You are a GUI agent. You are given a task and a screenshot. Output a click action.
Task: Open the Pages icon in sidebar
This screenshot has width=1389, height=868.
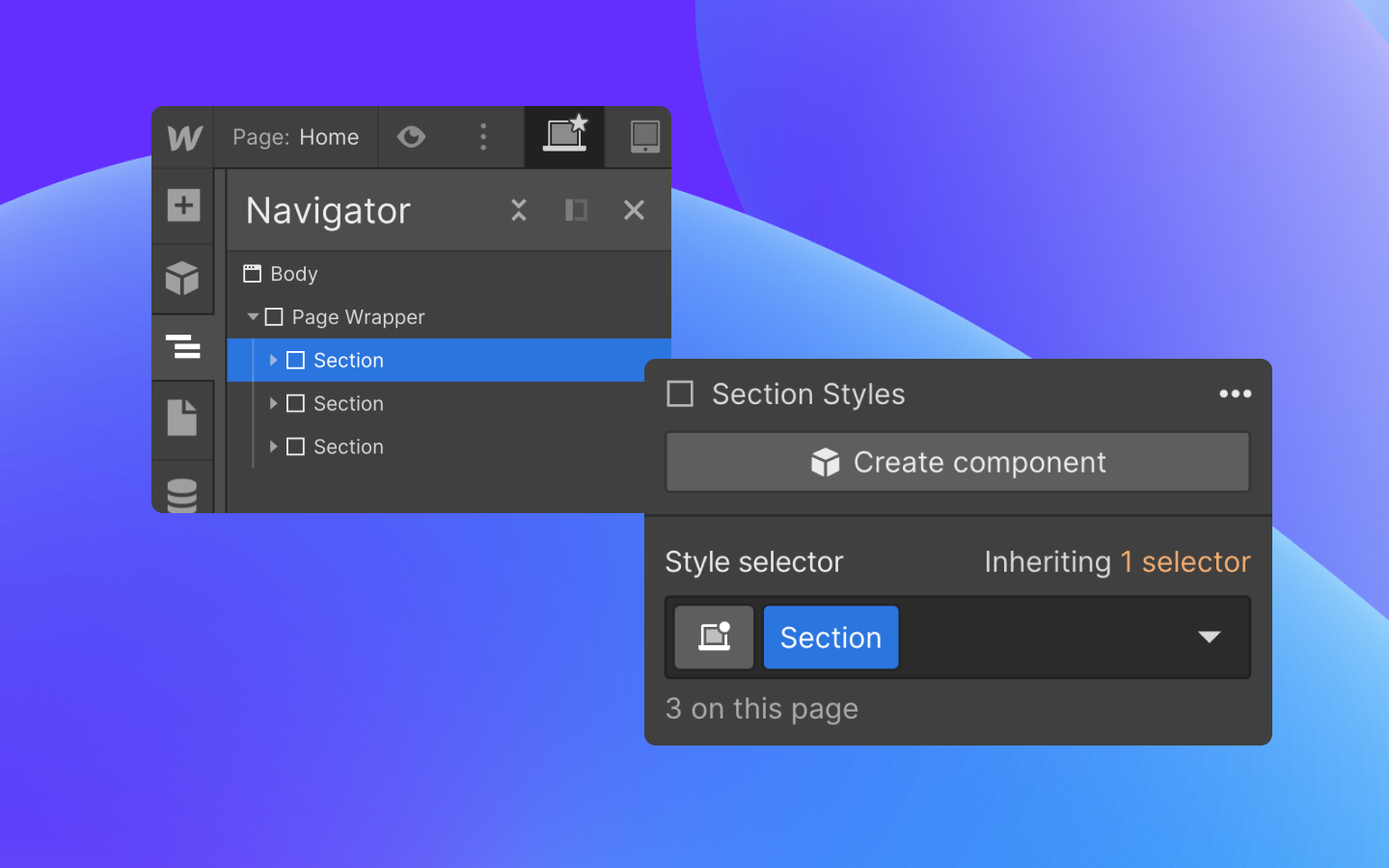click(182, 418)
